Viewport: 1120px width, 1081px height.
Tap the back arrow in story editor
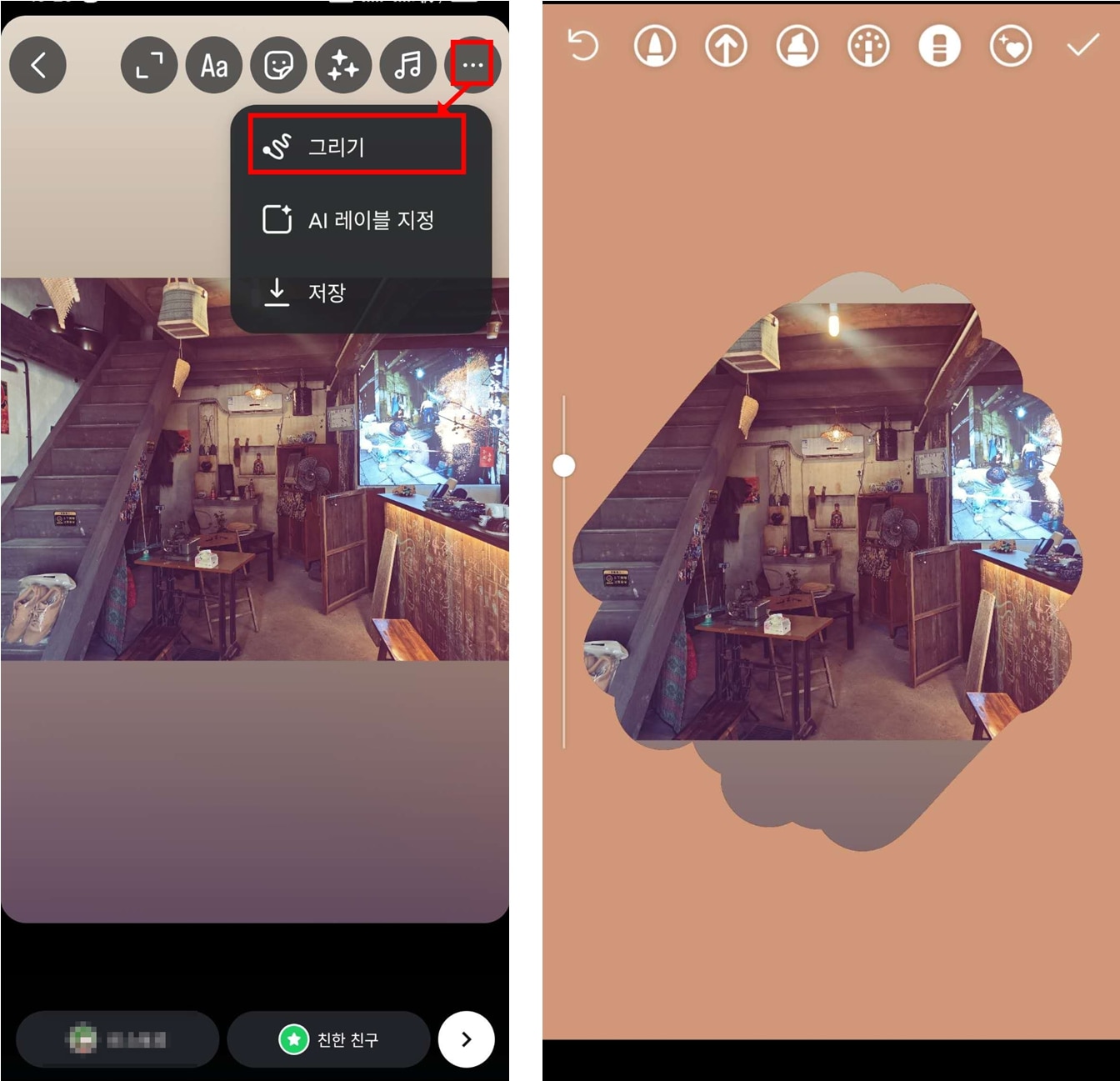(37, 65)
